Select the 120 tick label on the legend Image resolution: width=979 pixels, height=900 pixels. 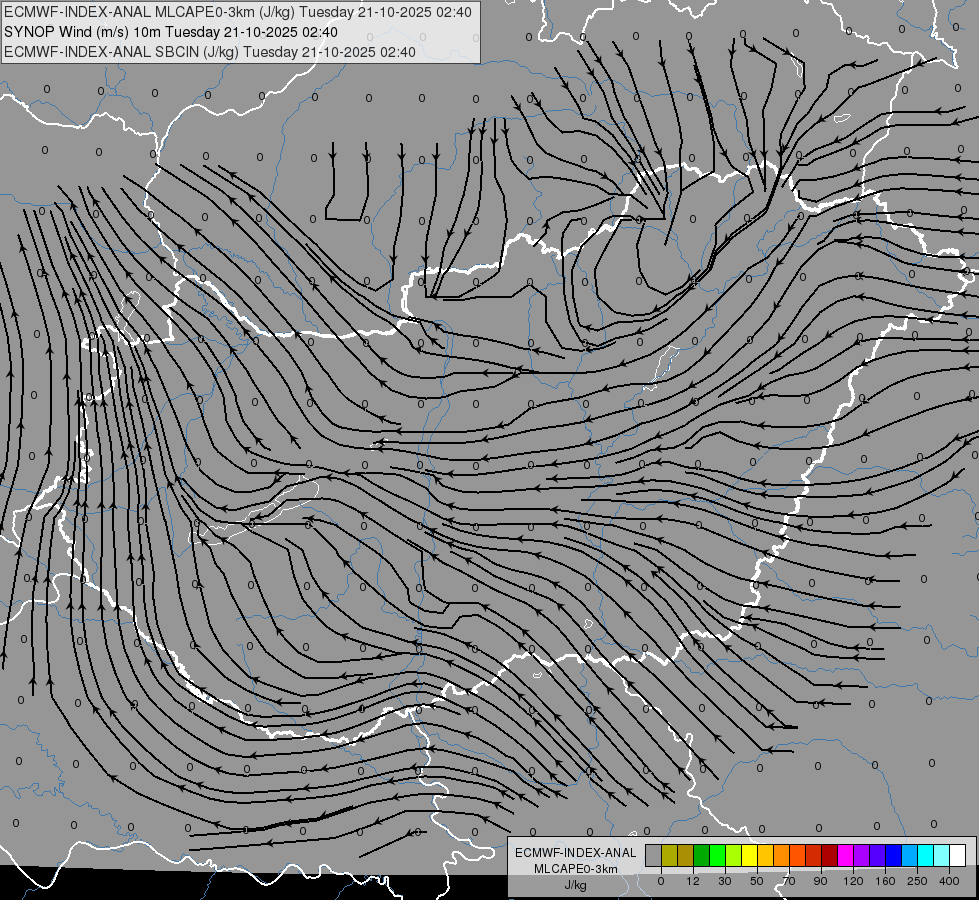coord(853,881)
